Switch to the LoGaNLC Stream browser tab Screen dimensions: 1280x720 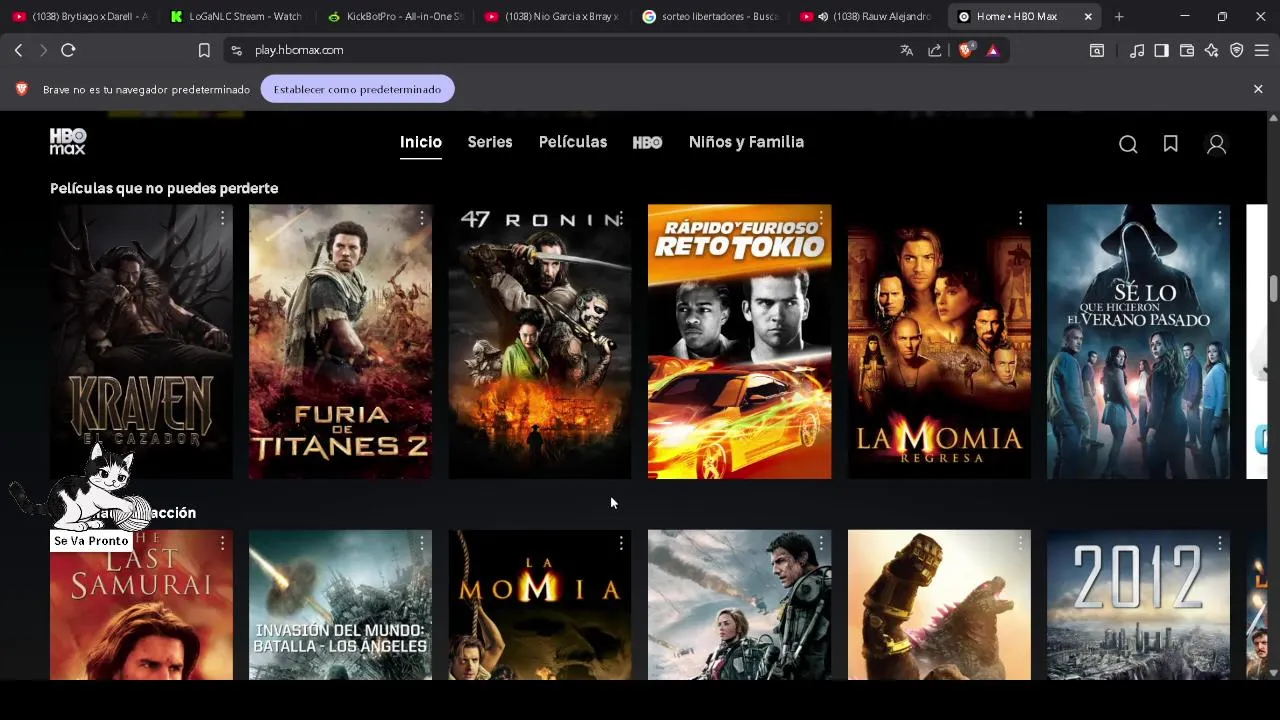[236, 16]
